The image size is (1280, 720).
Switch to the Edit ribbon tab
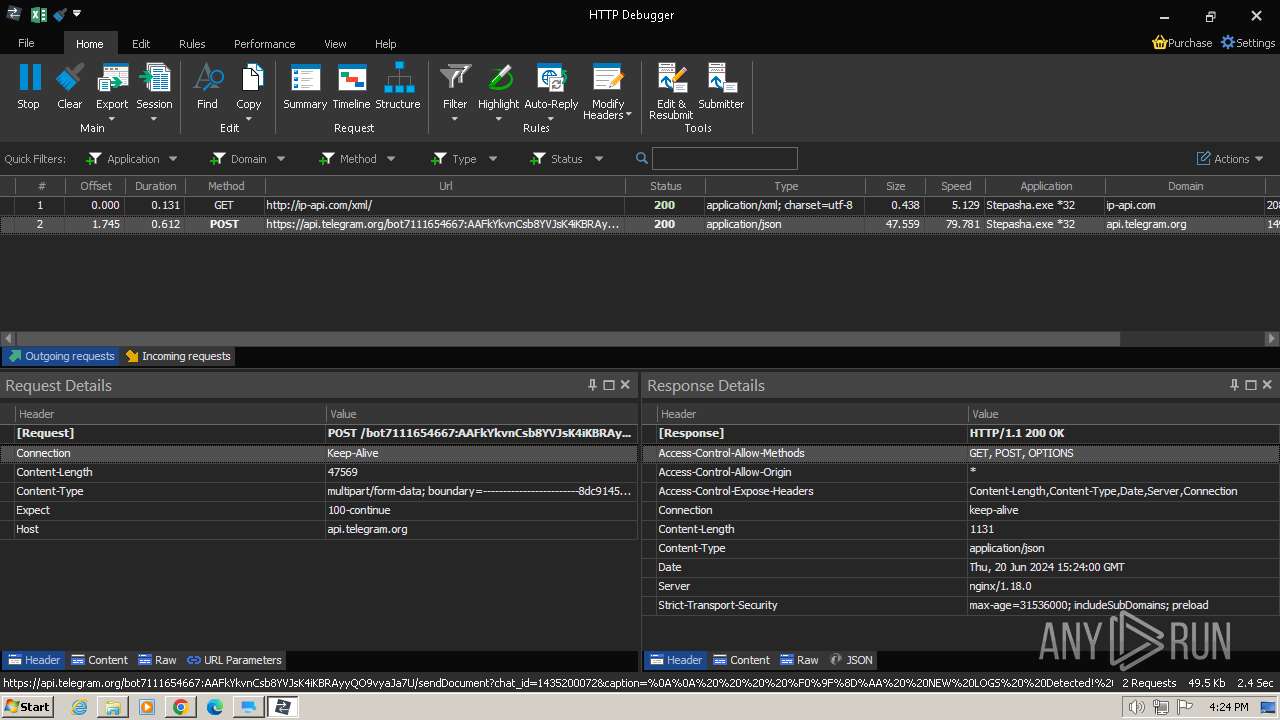pyautogui.click(x=141, y=44)
